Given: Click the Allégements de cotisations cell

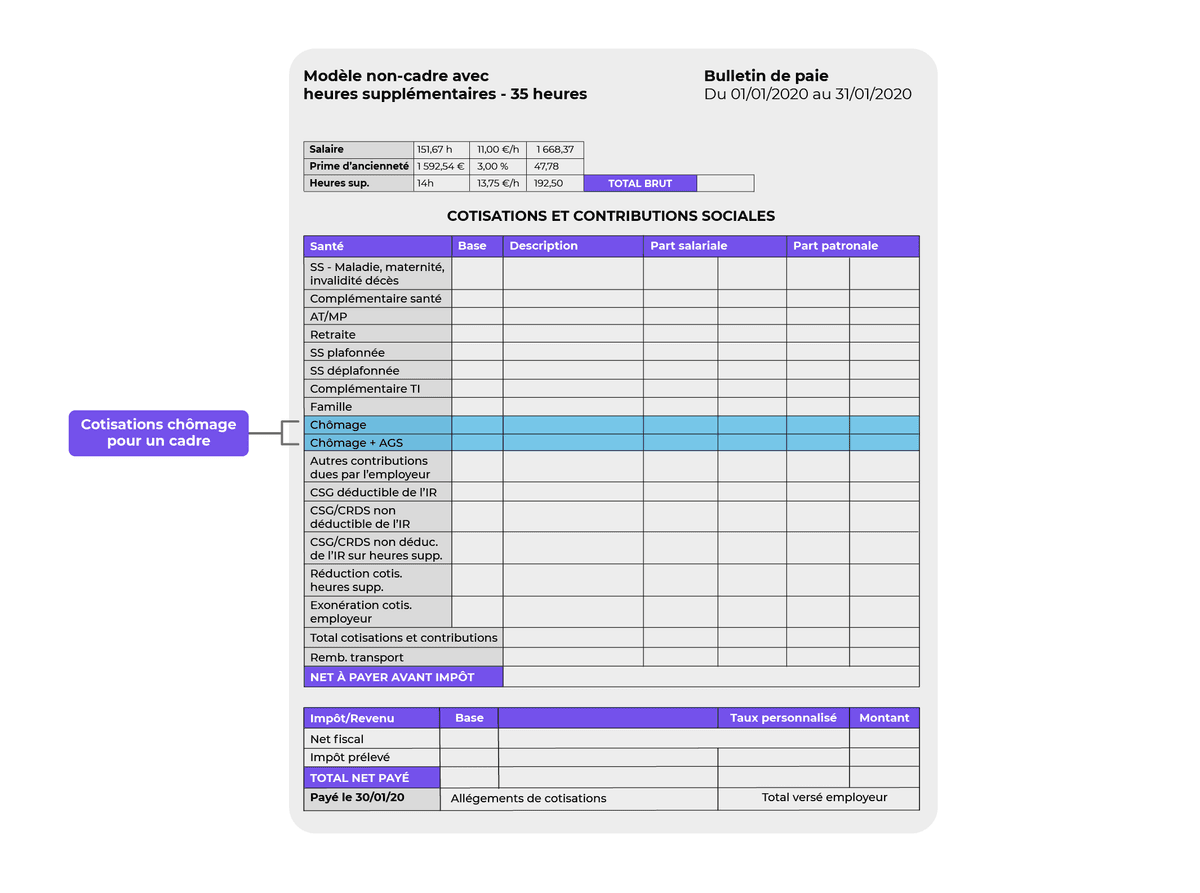Looking at the screenshot, I should coord(578,799).
